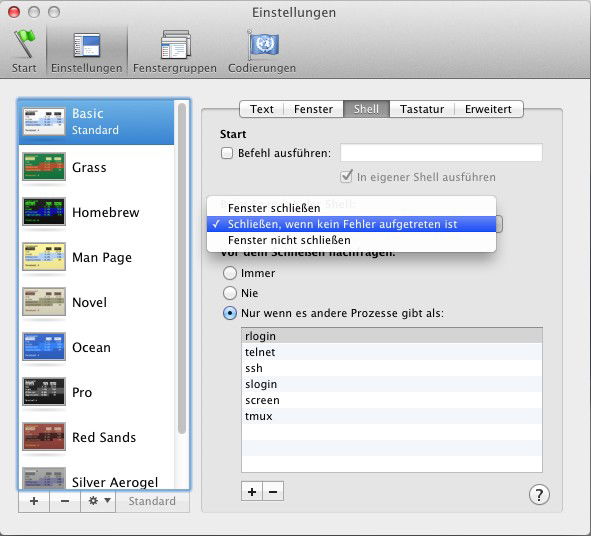Add a new profile with plus button
The image size is (591, 536).
[34, 501]
